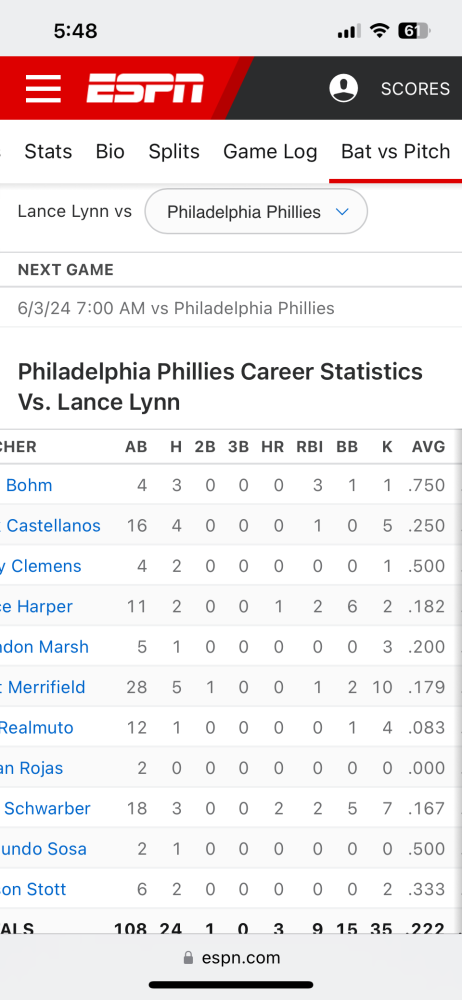Open the user profile icon
This screenshot has height=1000, width=462.
pos(343,88)
